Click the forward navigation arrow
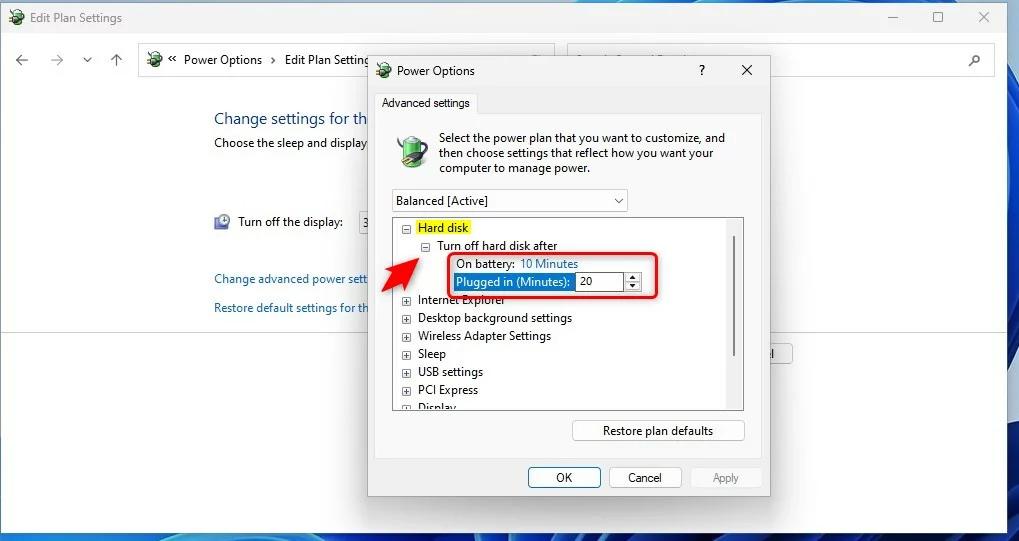The image size is (1019, 541). (x=57, y=60)
